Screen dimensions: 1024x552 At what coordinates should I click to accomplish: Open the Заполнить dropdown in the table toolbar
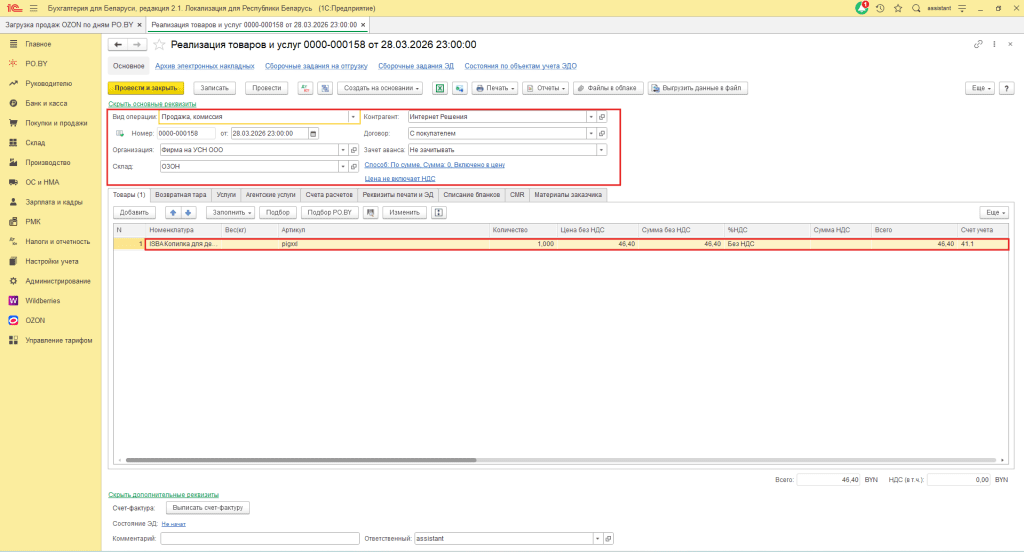click(231, 212)
